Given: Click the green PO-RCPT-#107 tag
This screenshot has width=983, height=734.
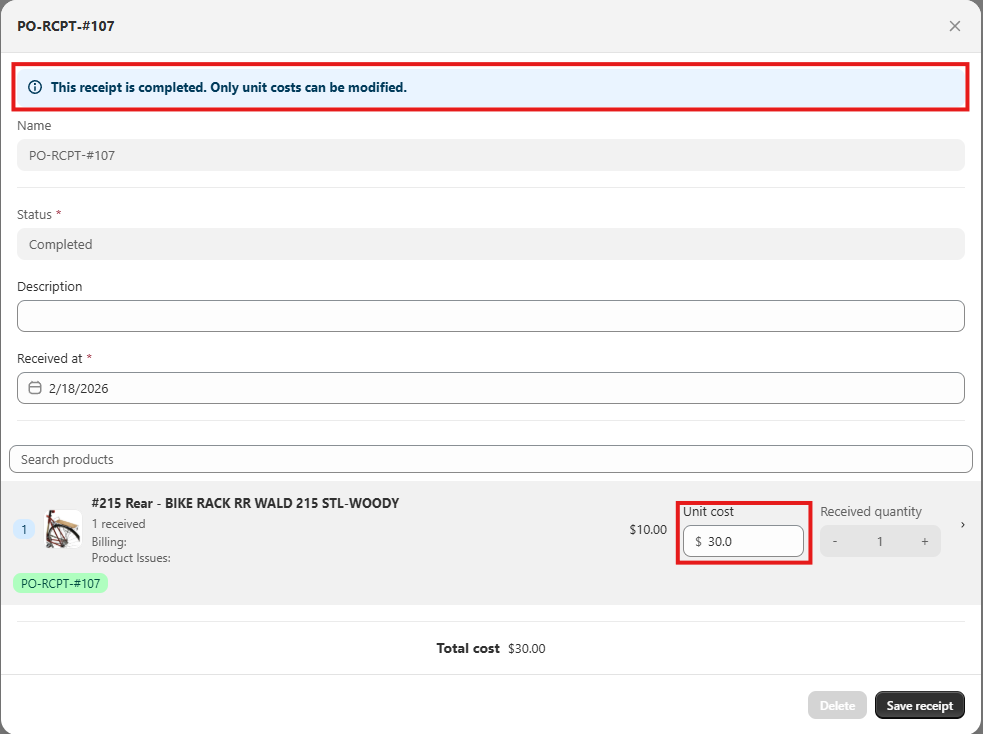Looking at the screenshot, I should tap(60, 583).
